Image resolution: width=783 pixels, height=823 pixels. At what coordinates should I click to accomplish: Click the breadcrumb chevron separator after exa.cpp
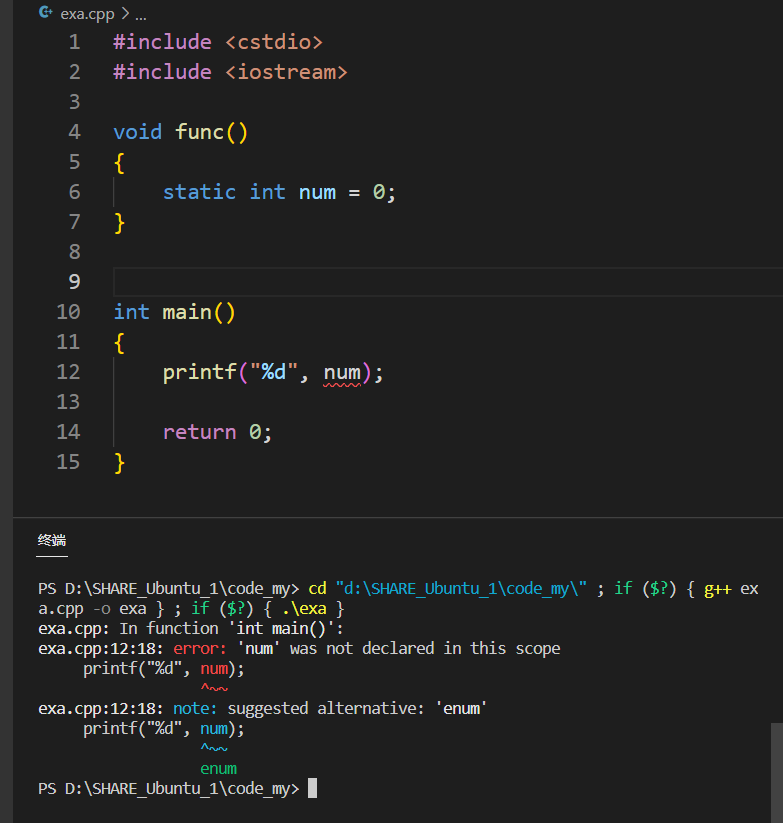[124, 15]
